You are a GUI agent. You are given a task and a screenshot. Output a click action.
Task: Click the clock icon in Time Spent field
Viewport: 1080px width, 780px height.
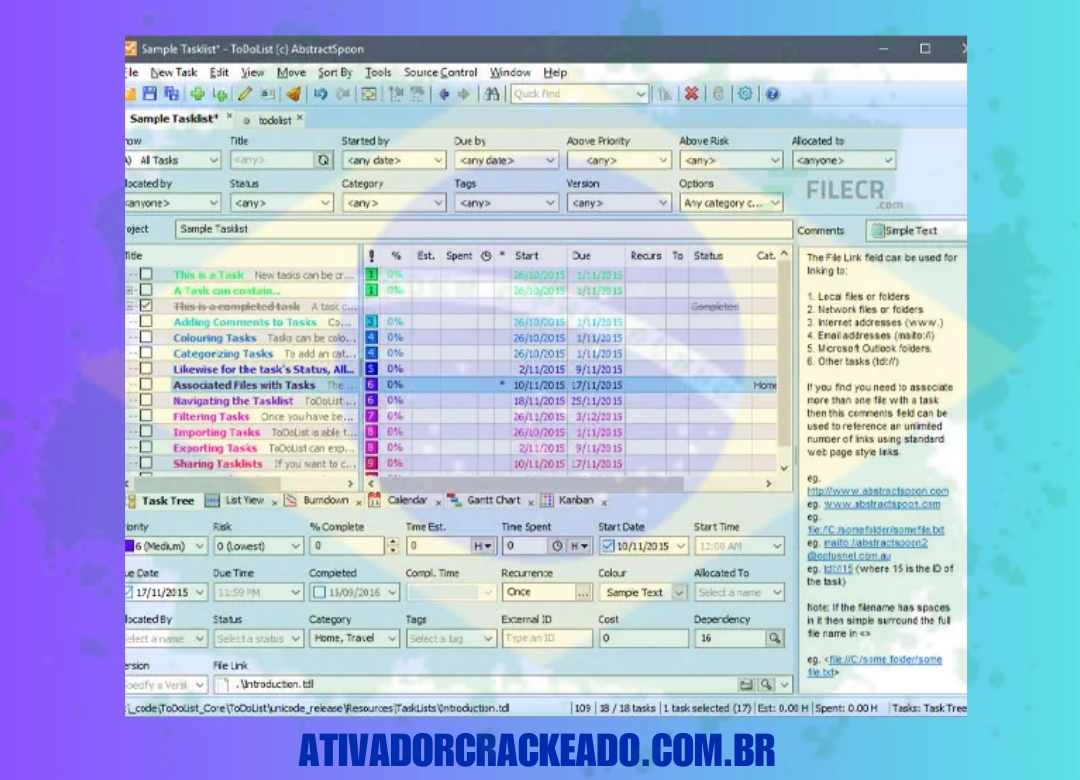click(x=557, y=546)
